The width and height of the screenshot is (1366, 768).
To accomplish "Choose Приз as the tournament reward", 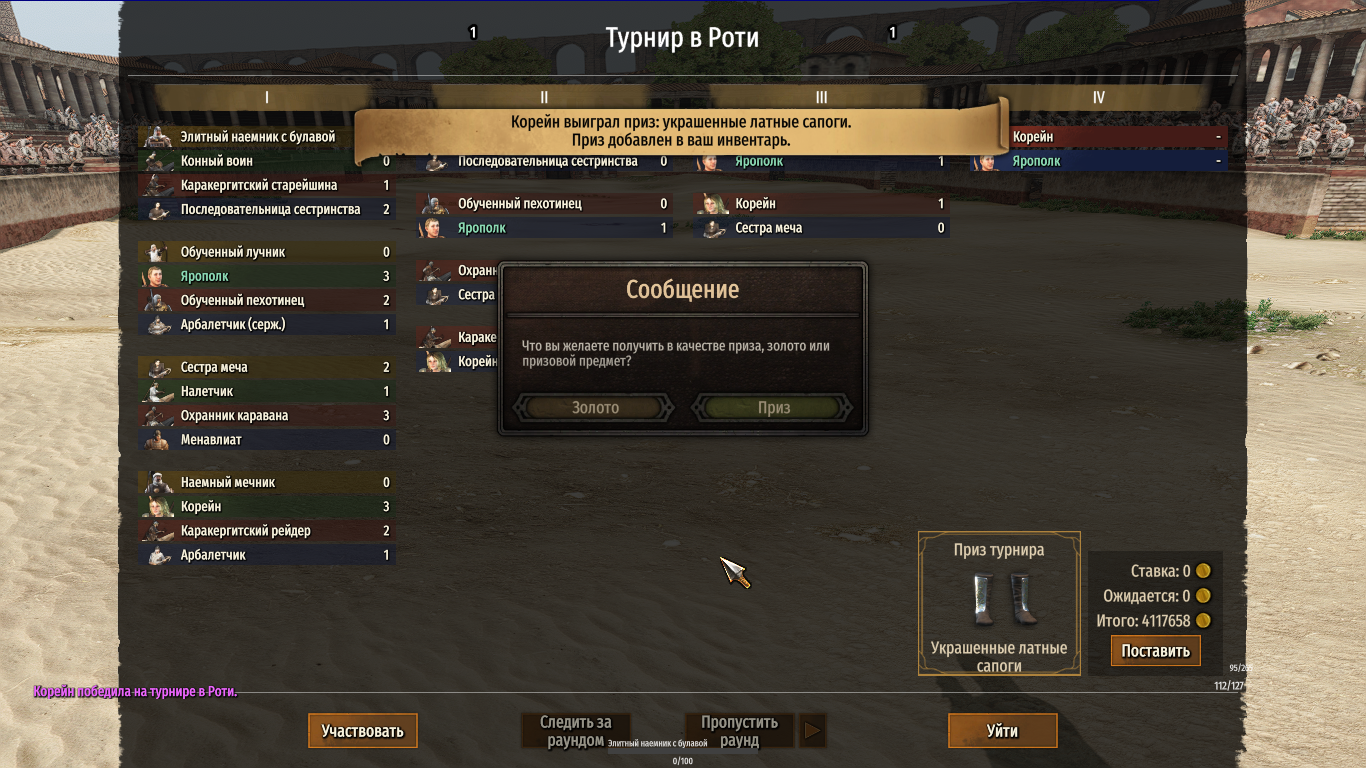I will pos(774,407).
